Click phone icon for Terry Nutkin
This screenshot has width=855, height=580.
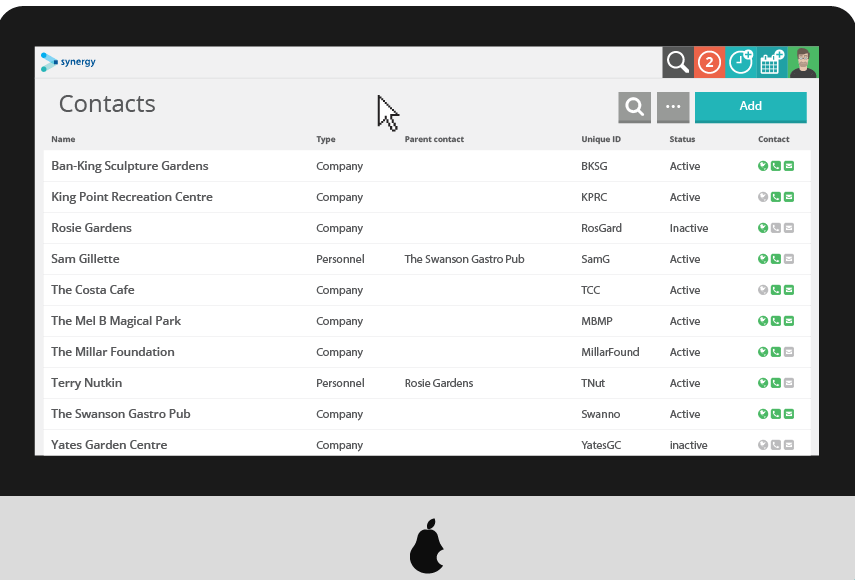(x=776, y=383)
